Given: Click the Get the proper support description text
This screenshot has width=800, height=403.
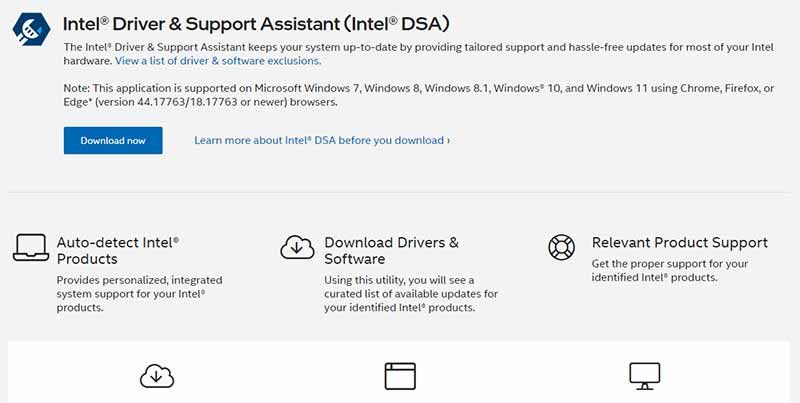Looking at the screenshot, I should (x=670, y=270).
